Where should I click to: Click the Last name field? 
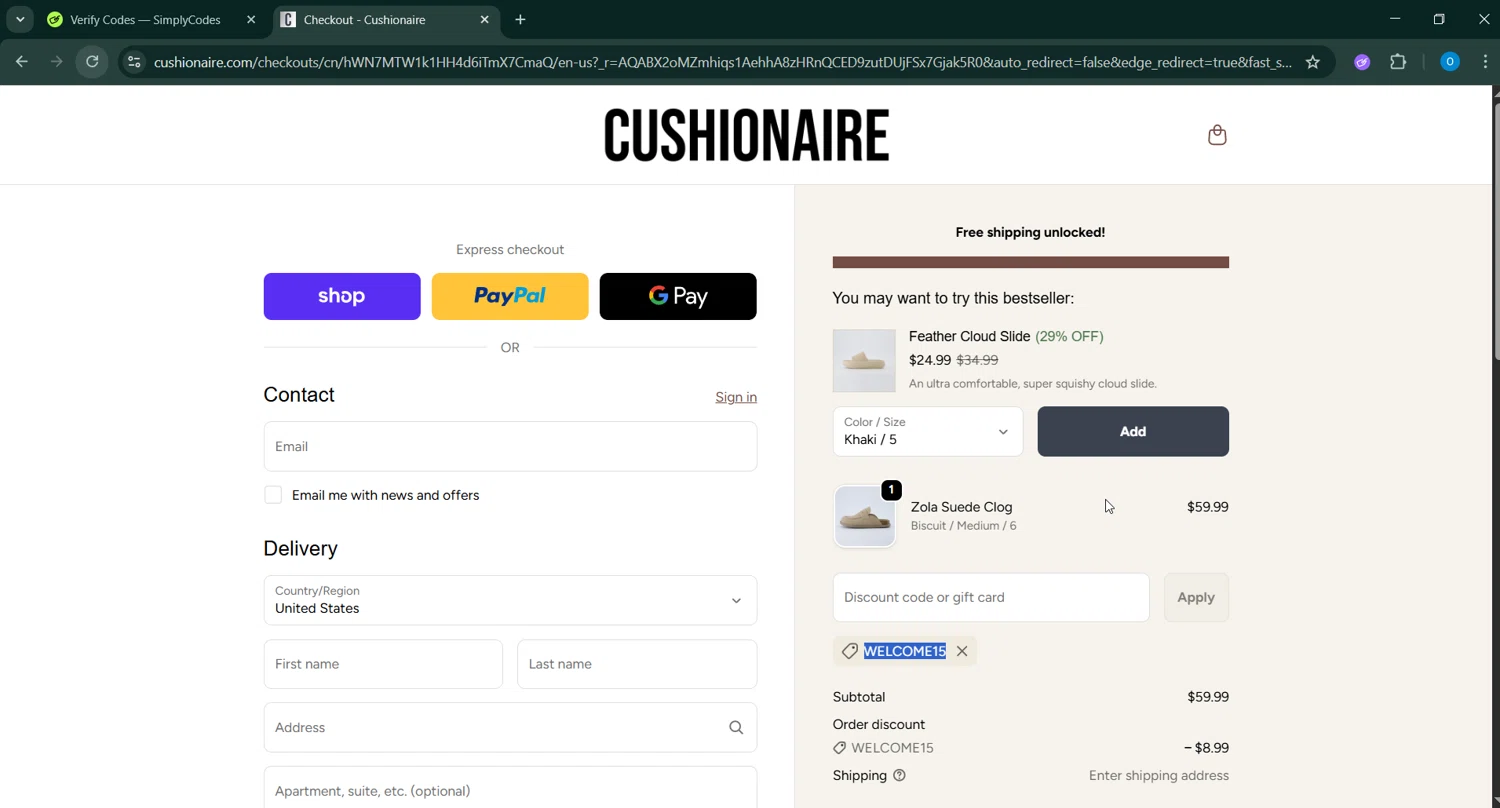pos(637,664)
